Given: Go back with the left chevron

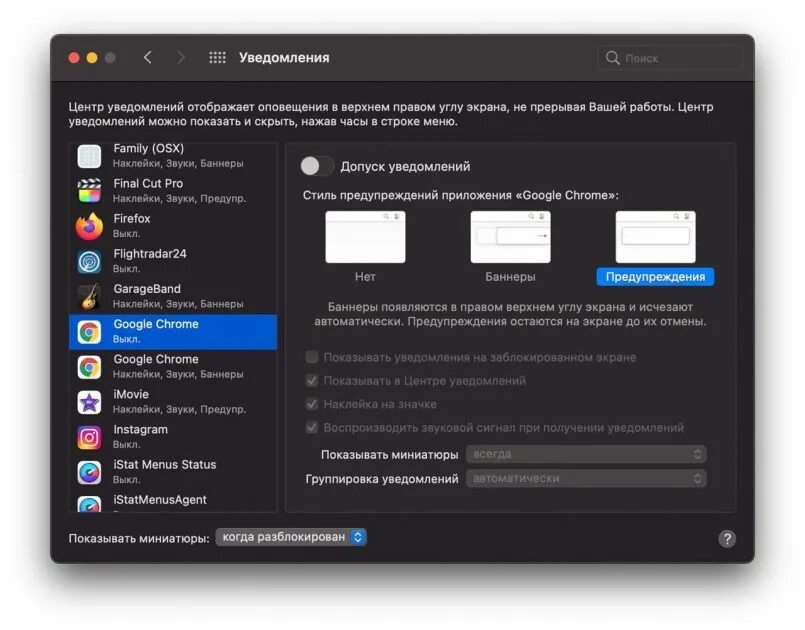Looking at the screenshot, I should [147, 58].
